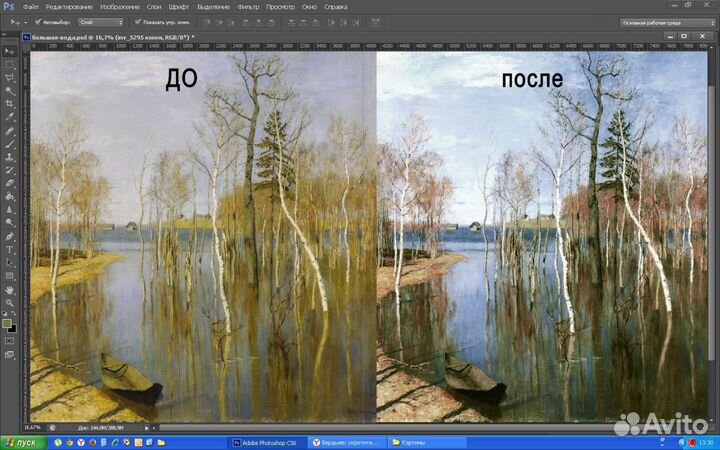This screenshot has width=720, height=450.
Task: Select the Move tool in the toolbox
Action: (x=9, y=51)
